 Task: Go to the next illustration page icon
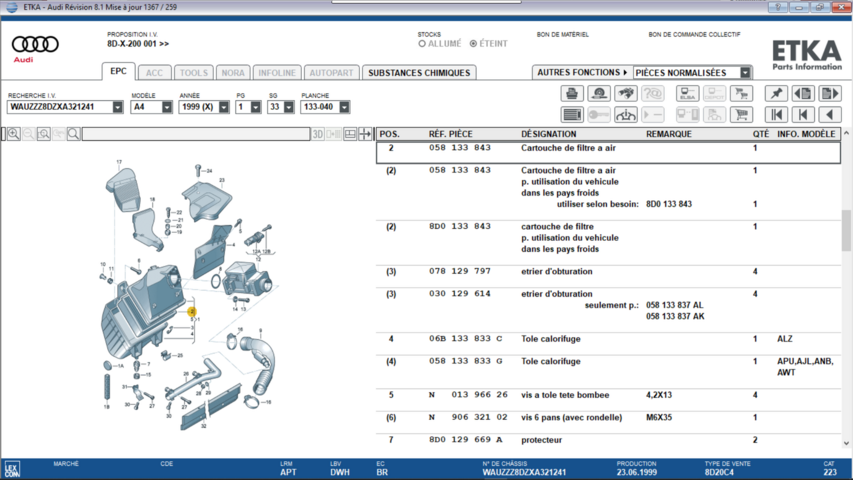(830, 93)
